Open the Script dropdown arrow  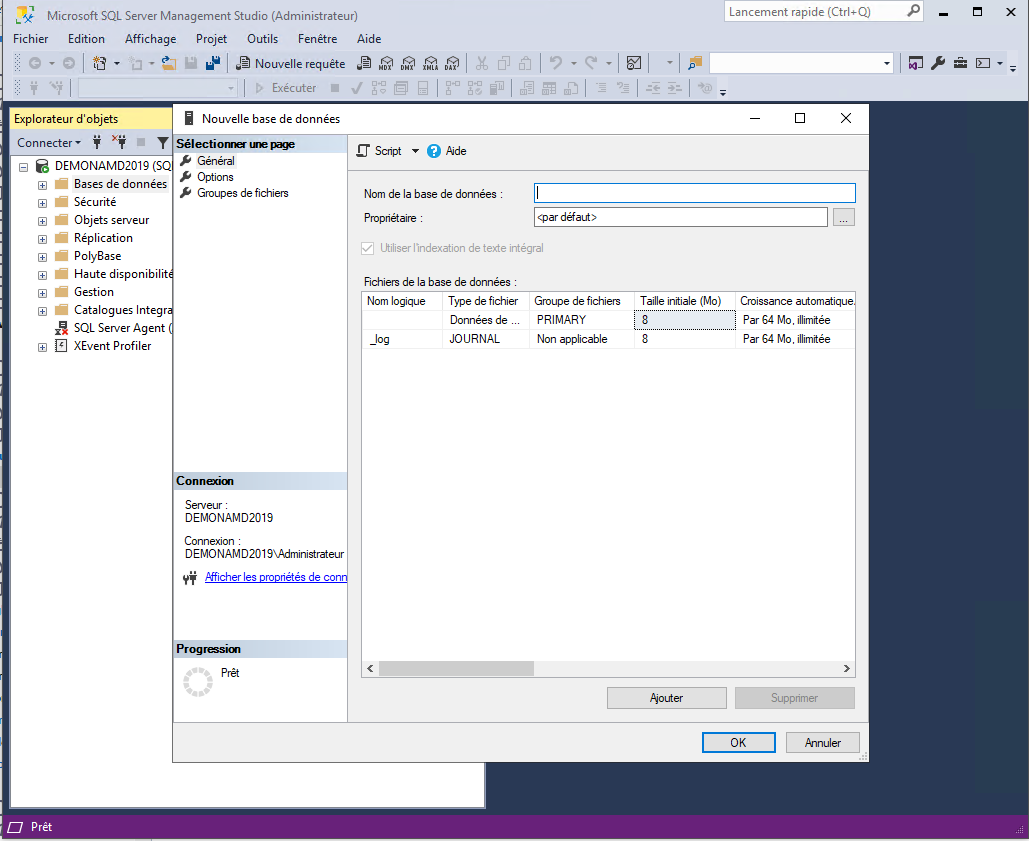(415, 151)
